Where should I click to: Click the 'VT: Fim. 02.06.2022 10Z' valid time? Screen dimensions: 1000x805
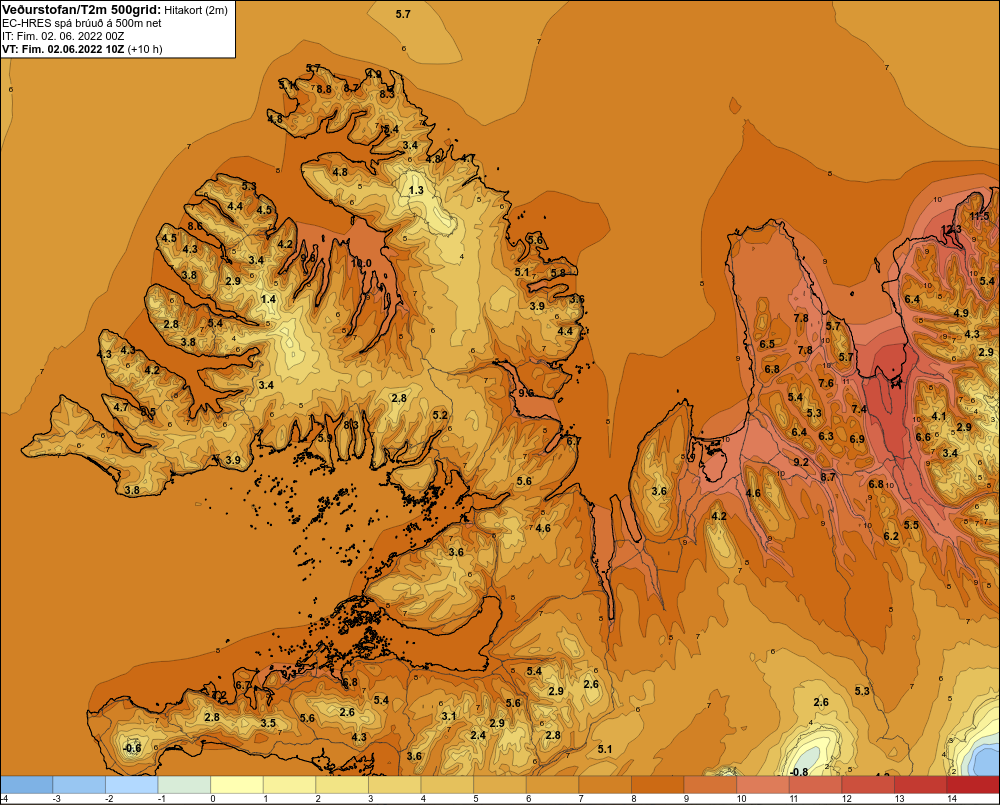pos(63,49)
